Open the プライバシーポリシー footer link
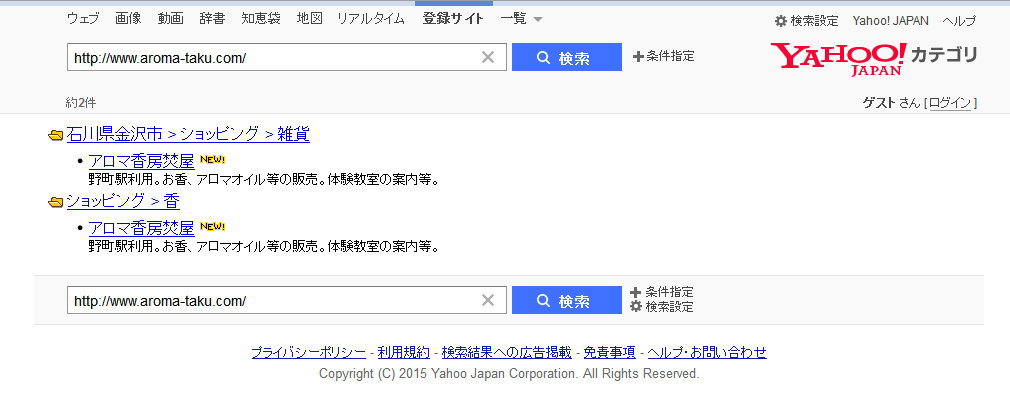The width and height of the screenshot is (1010, 420). (309, 352)
